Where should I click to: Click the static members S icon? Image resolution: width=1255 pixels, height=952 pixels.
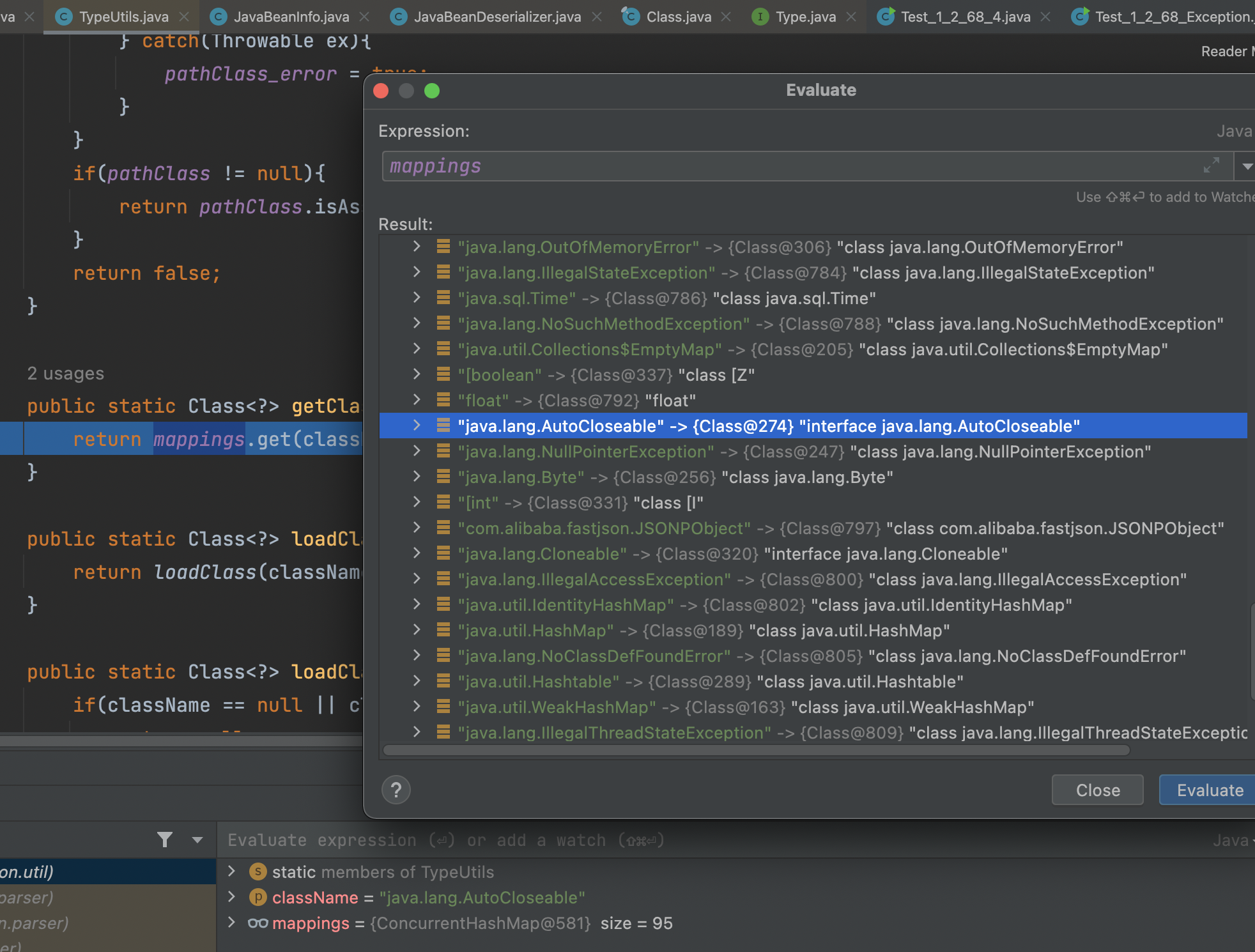pos(258,871)
